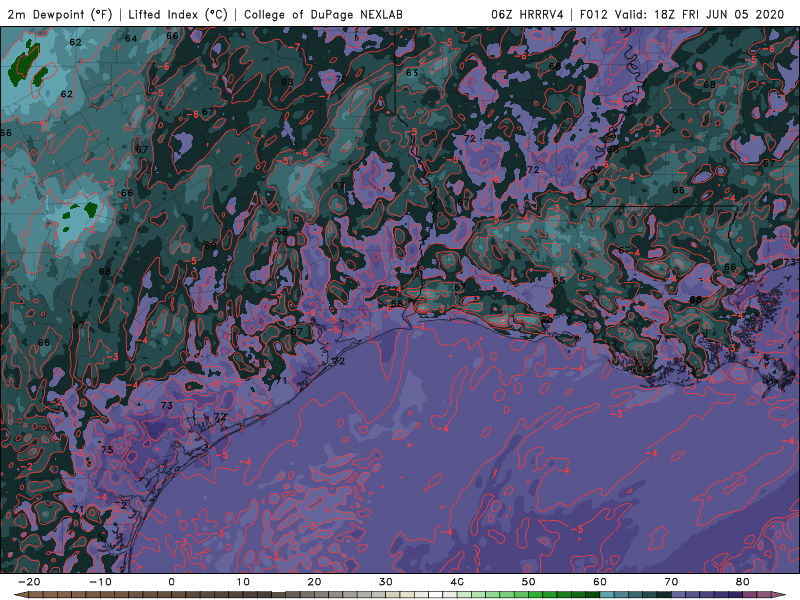Click the colorbar label "40"

pyautogui.click(x=457, y=582)
